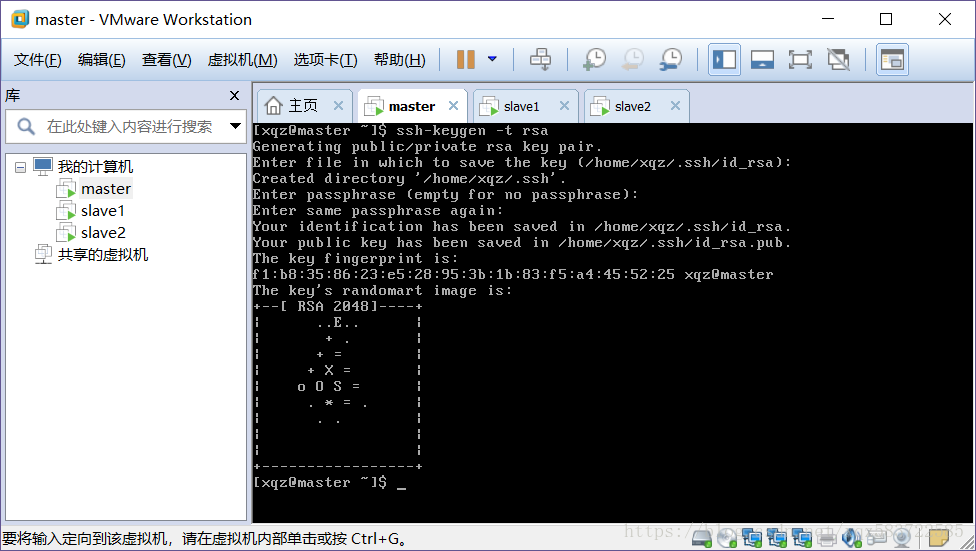
Task: Open the 查看(V) menu
Action: coord(166,60)
